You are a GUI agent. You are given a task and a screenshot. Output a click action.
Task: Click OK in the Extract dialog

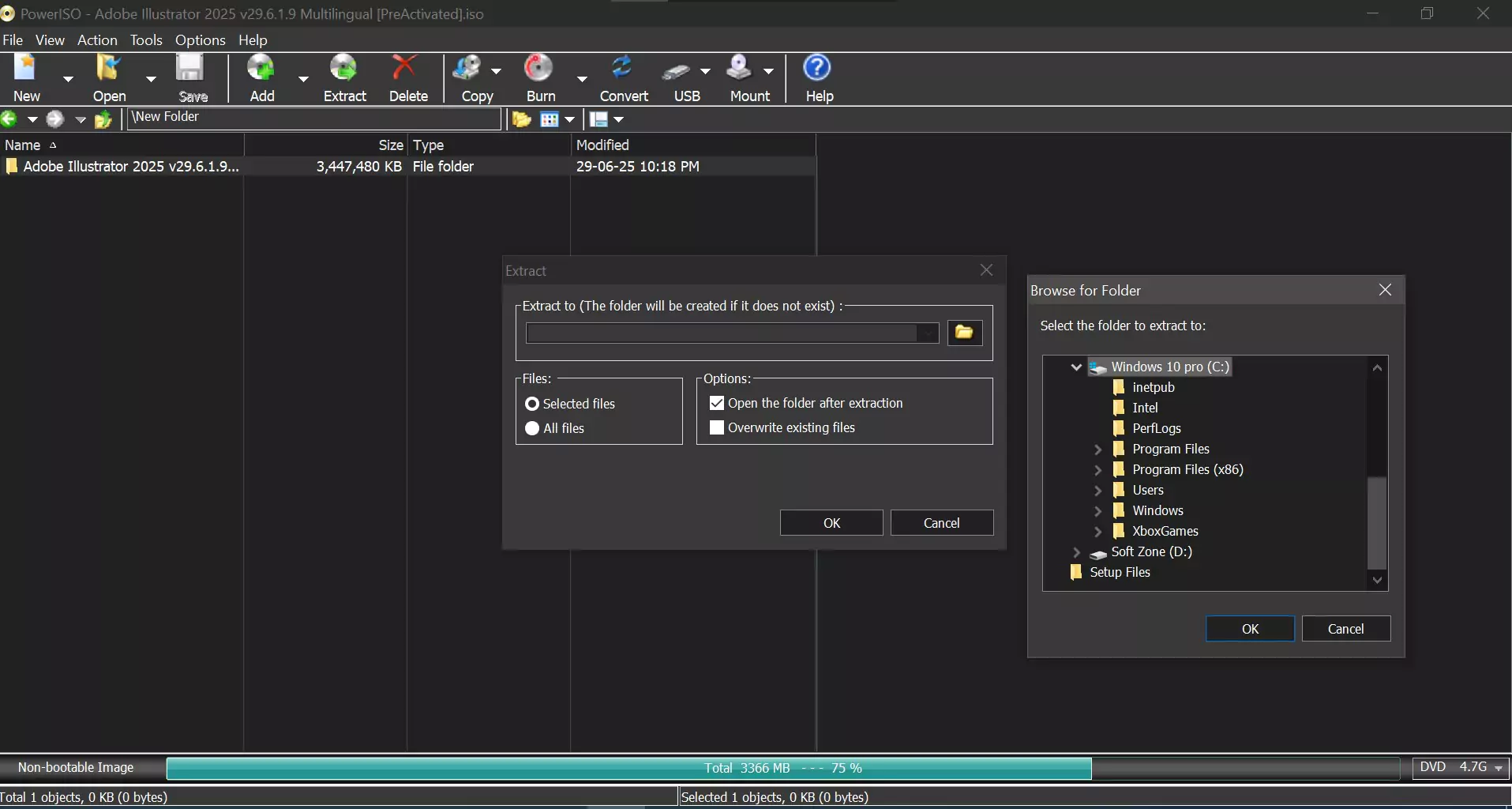(831, 523)
